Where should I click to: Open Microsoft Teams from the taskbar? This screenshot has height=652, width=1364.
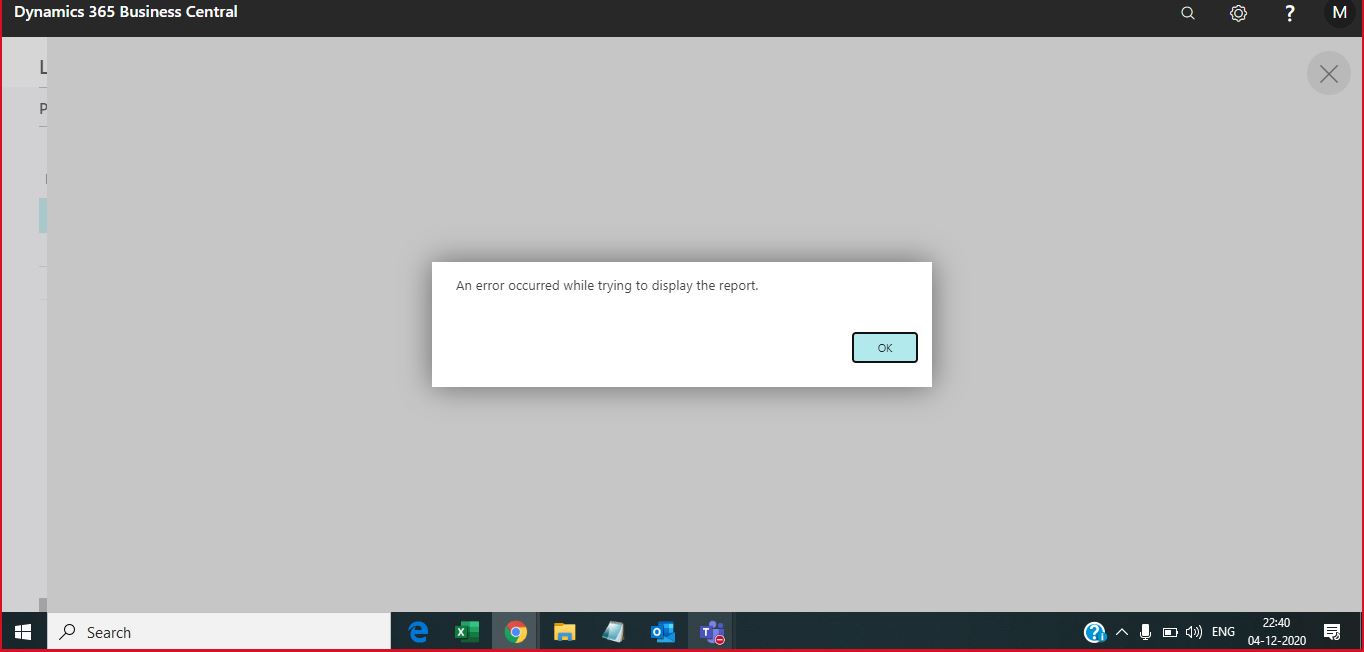(711, 631)
